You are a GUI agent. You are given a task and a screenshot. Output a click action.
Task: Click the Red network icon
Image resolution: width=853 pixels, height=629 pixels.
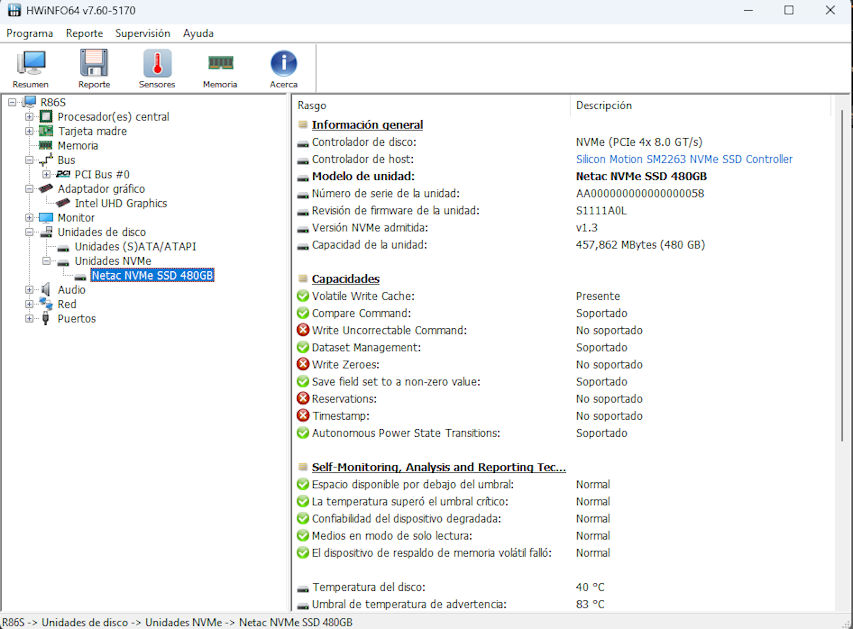pyautogui.click(x=46, y=304)
